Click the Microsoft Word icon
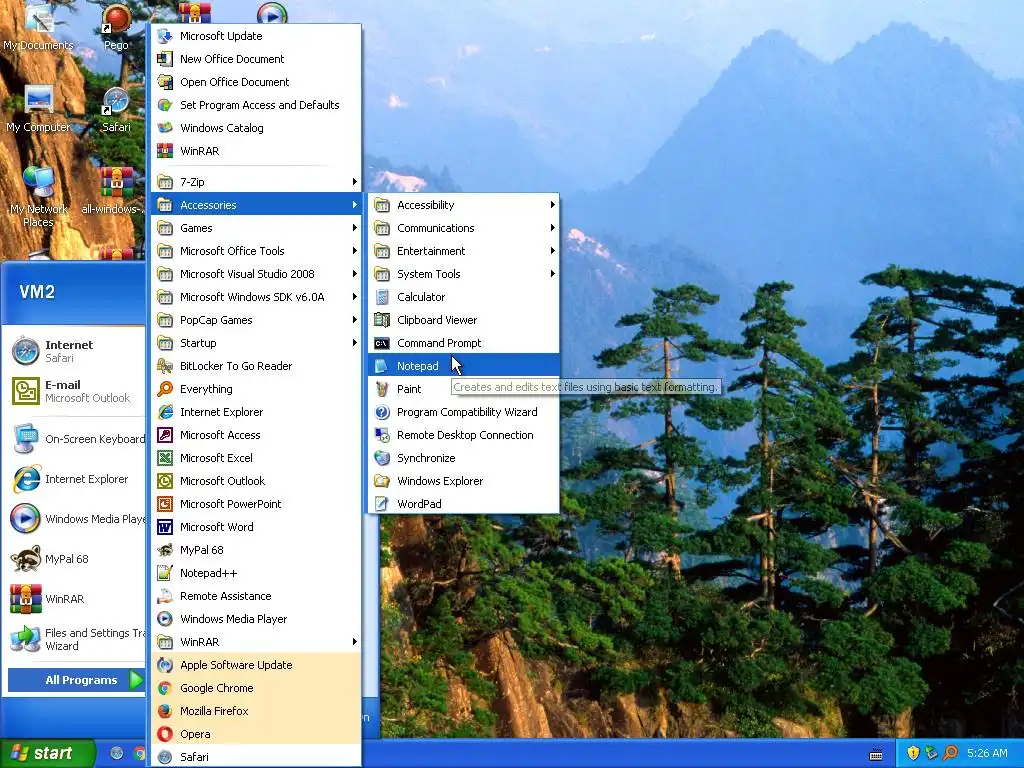The image size is (1024, 768). point(165,527)
